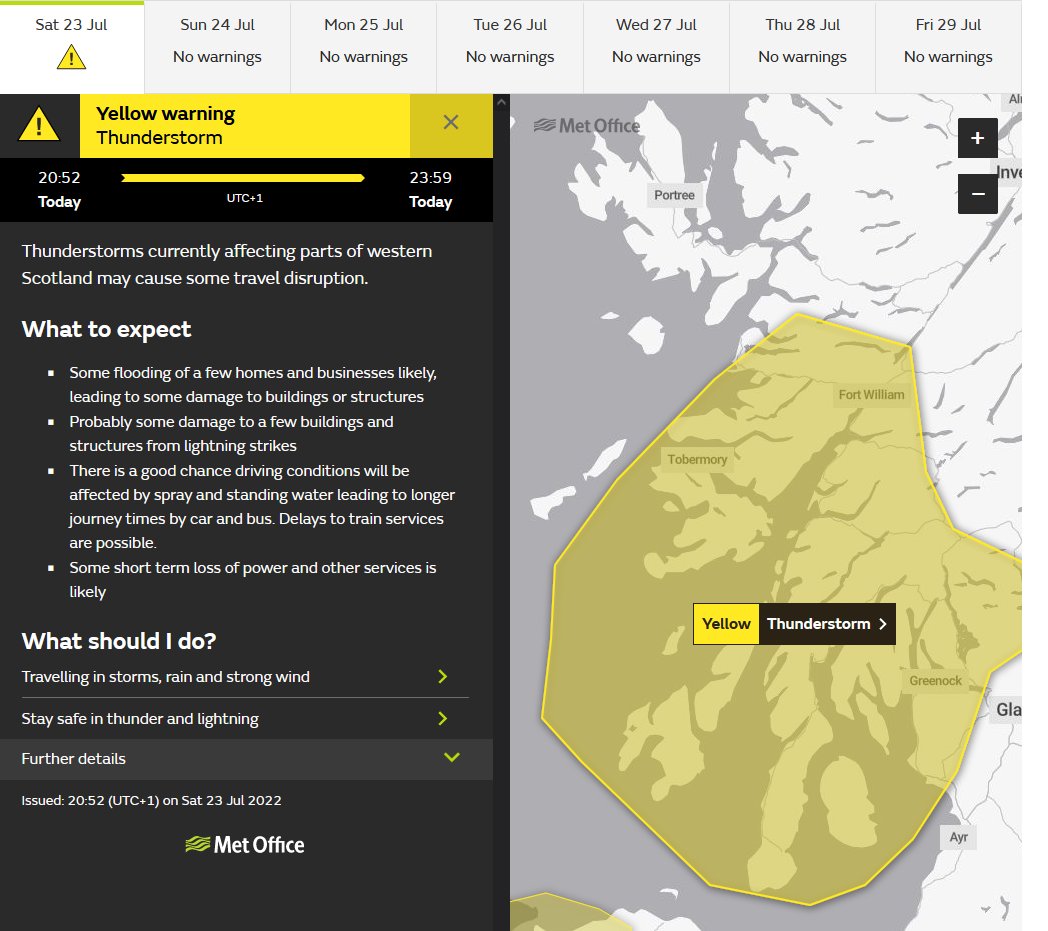
Task: Open the Yellow Thunderstorm warning label on map
Action: pyautogui.click(x=793, y=623)
